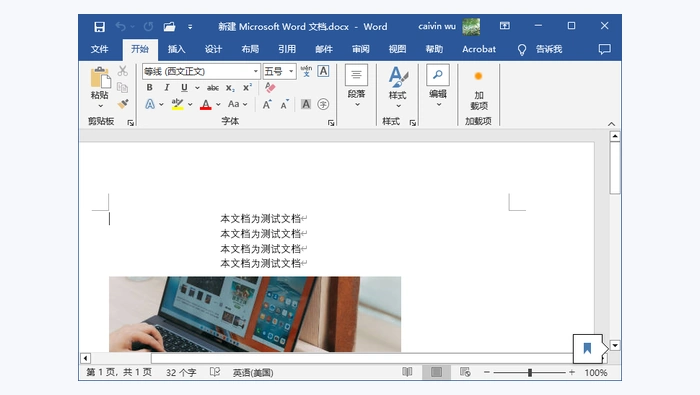
Task: Switch to the 布局 tab
Action: pyautogui.click(x=250, y=49)
